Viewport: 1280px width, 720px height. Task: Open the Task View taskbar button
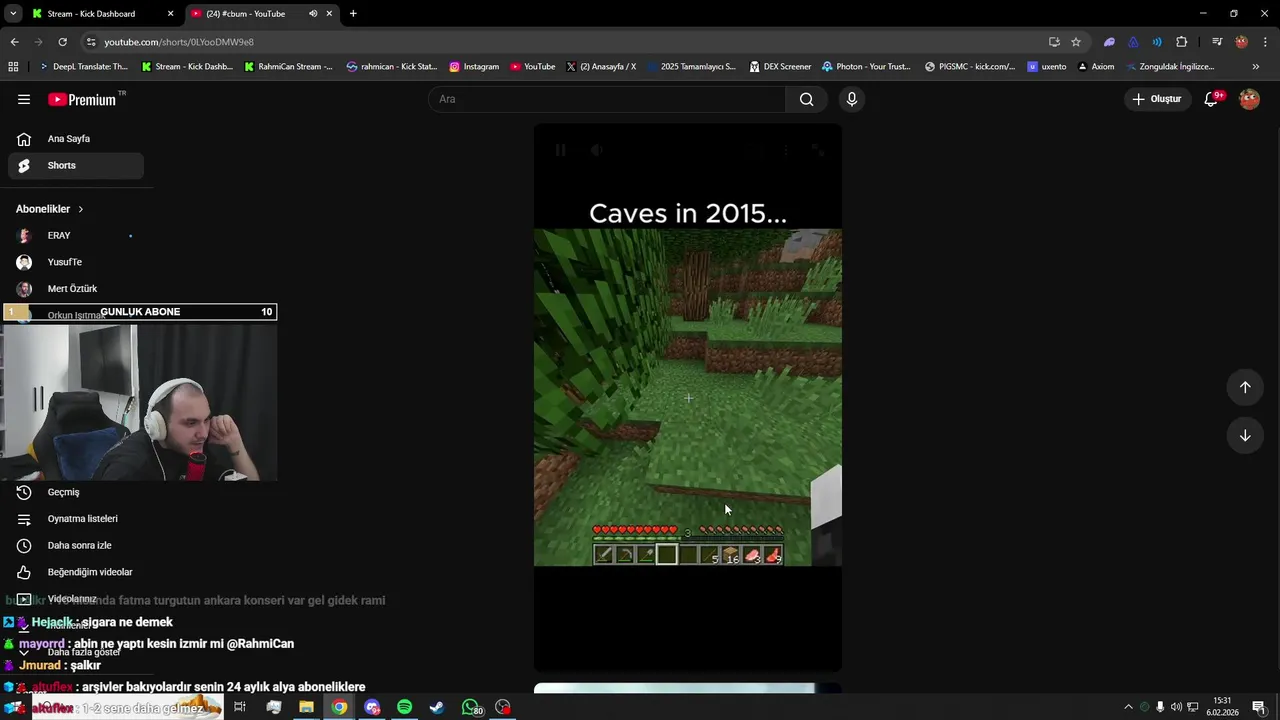tap(240, 707)
